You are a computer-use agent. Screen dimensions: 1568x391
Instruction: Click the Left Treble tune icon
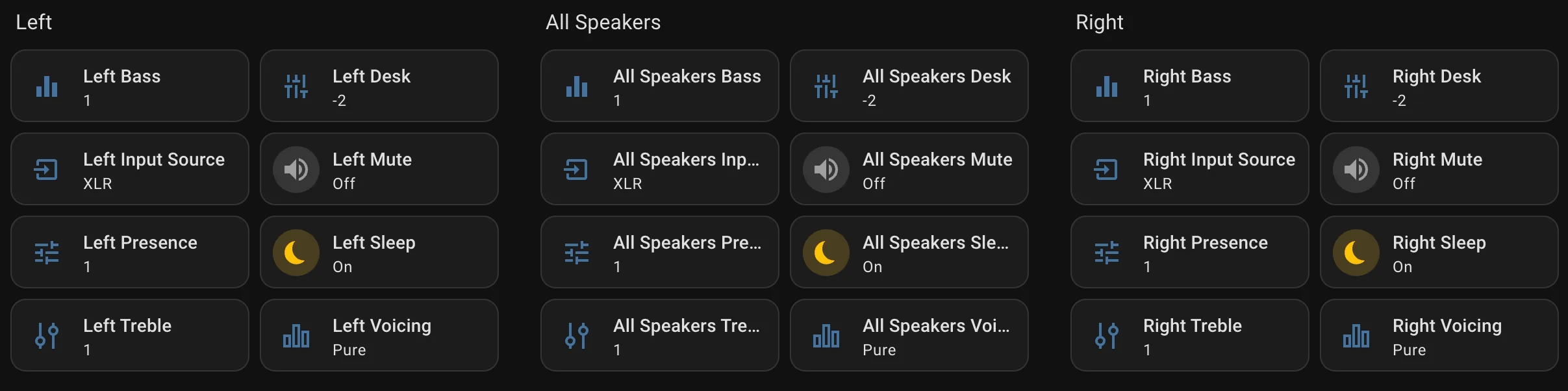47,336
